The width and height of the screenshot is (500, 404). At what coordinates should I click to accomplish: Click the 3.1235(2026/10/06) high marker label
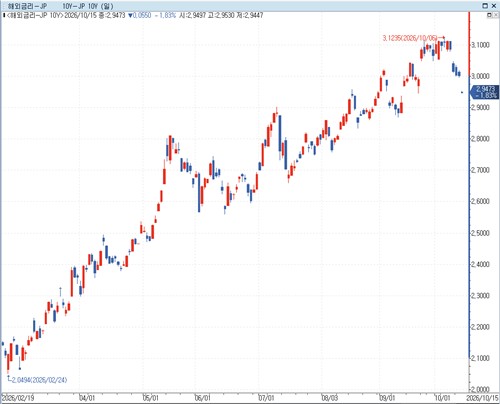[x=409, y=38]
